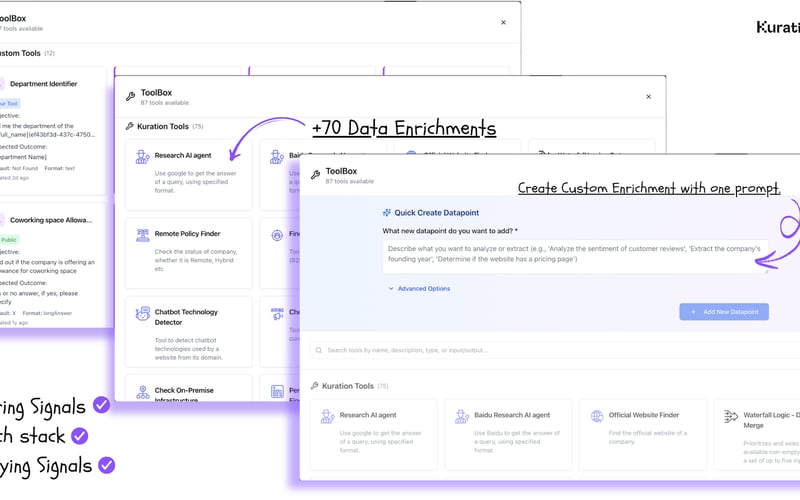Screen dimensions: 800x500
Task: Click 'What new datapoint do you want to add?' label
Action: click(x=450, y=231)
